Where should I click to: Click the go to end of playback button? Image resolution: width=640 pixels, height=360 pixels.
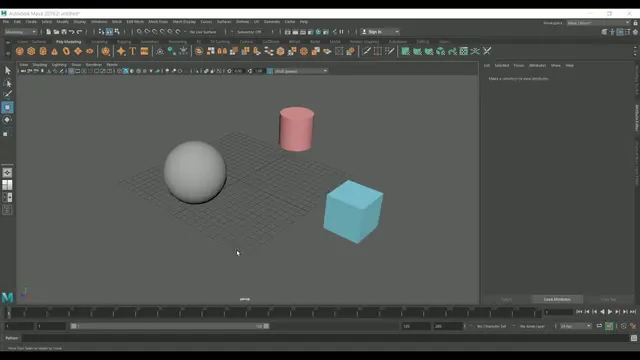pyautogui.click(x=633, y=312)
